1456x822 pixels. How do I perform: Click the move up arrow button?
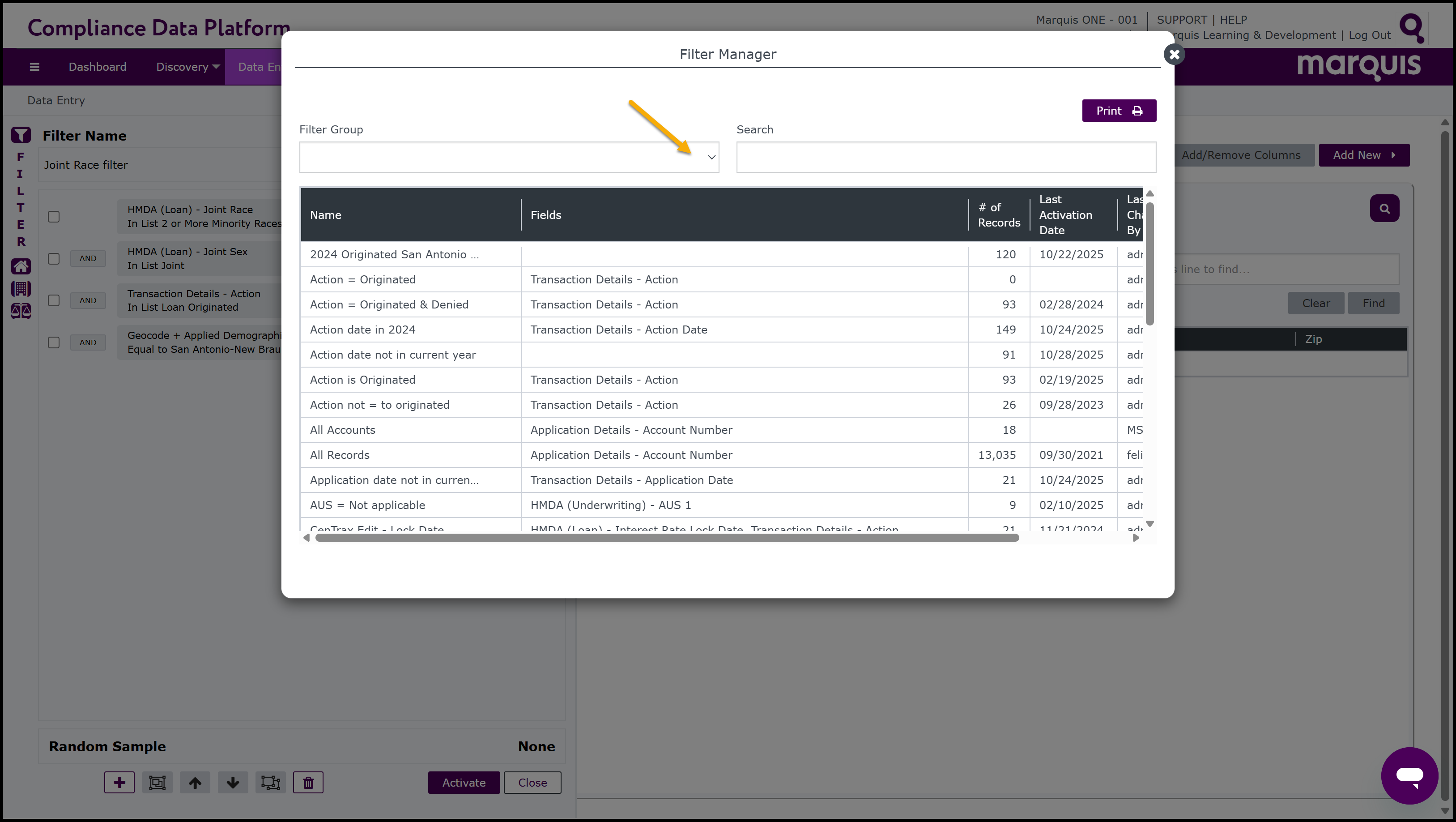pos(195,783)
